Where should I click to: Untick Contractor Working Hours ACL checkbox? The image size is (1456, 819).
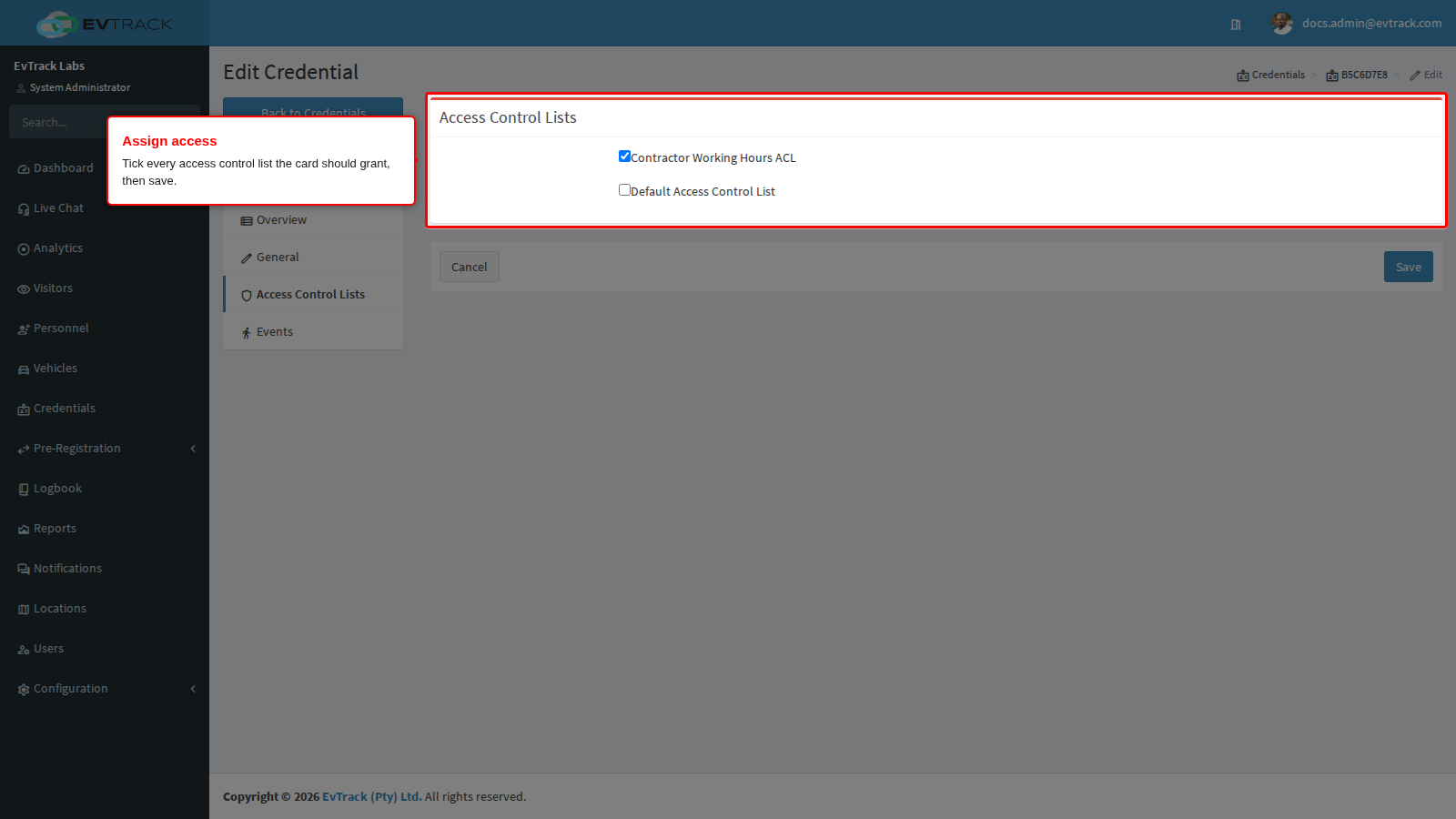click(x=624, y=157)
